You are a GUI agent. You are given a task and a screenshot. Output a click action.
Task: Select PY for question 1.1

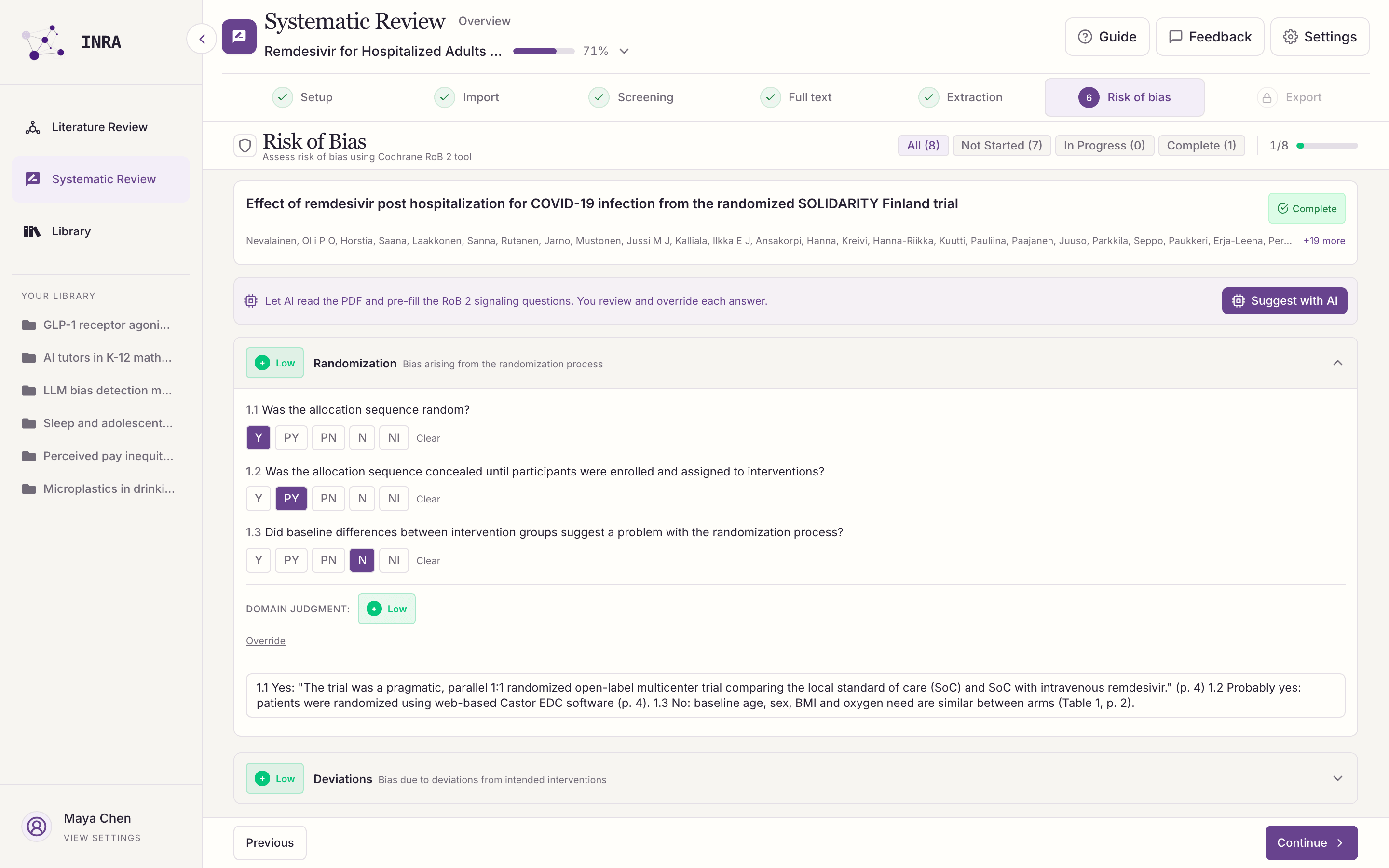pyautogui.click(x=291, y=437)
